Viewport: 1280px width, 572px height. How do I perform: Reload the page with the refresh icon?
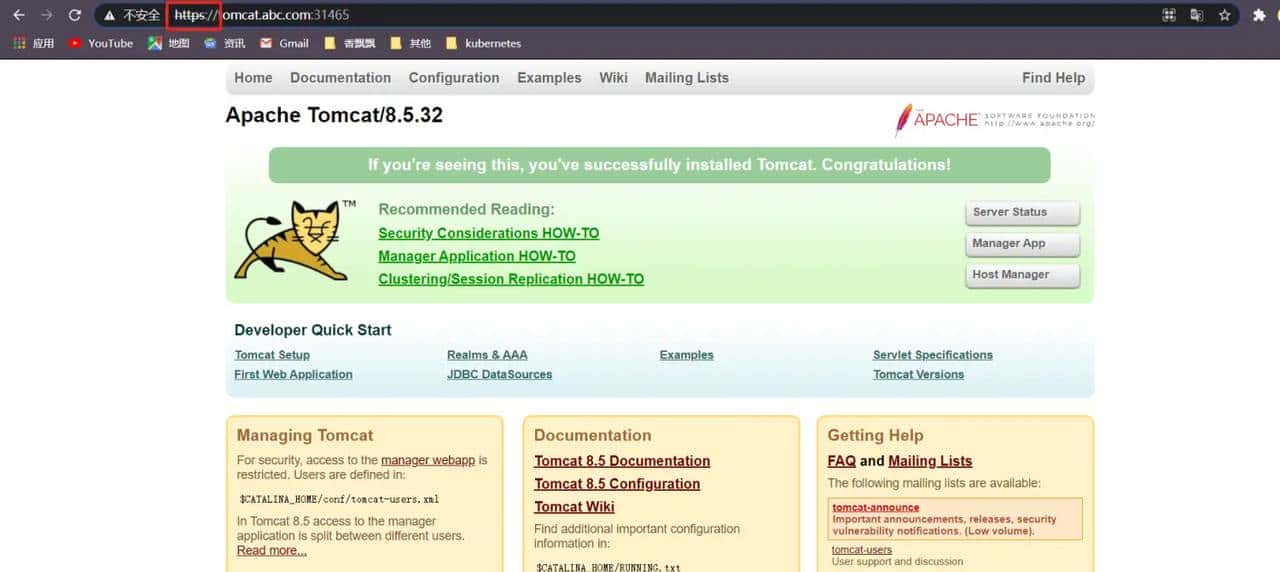[75, 15]
